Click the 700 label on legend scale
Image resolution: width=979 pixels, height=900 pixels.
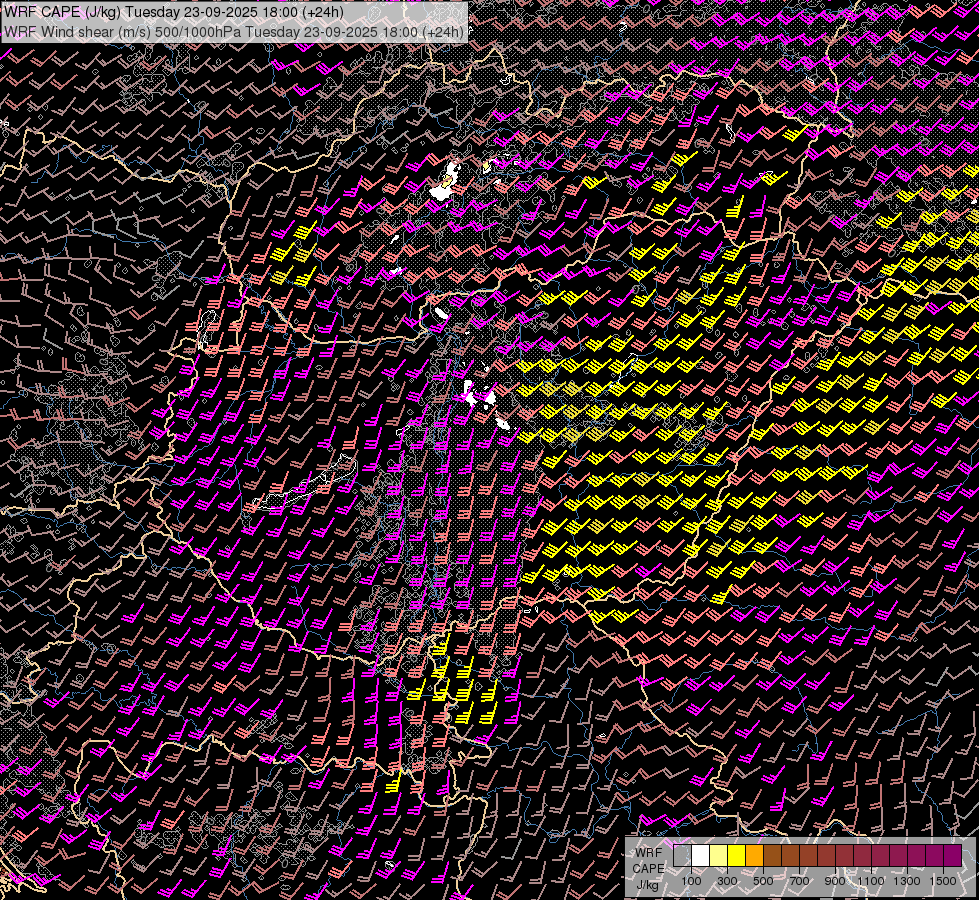pyautogui.click(x=799, y=881)
